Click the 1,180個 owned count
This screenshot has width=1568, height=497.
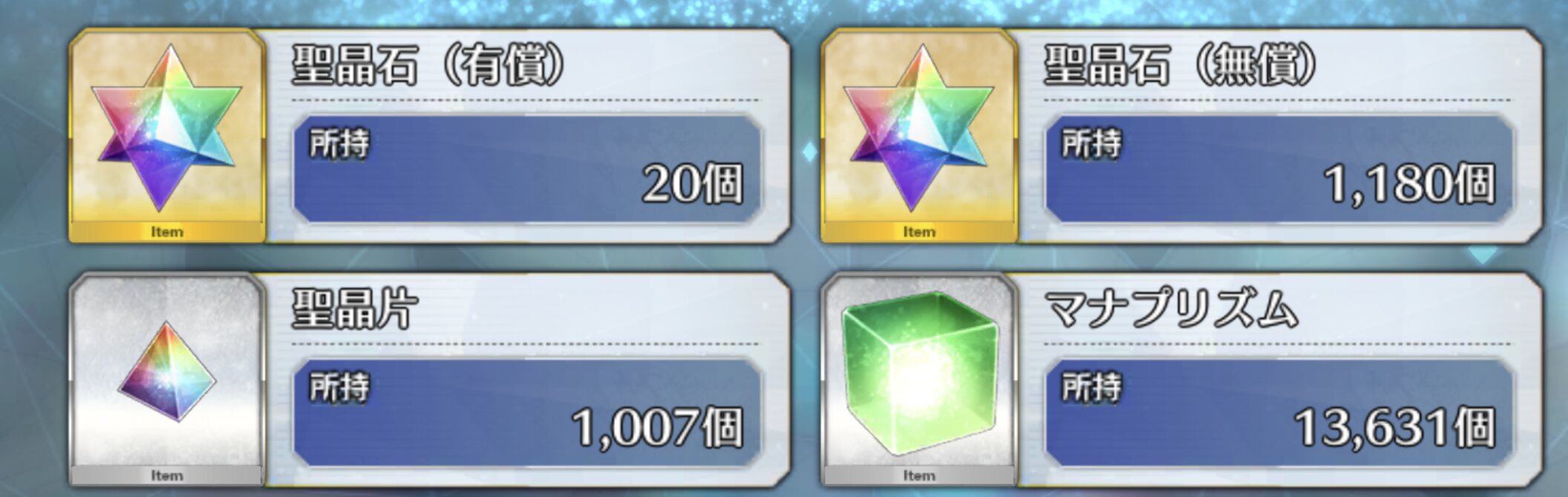pos(1411,183)
